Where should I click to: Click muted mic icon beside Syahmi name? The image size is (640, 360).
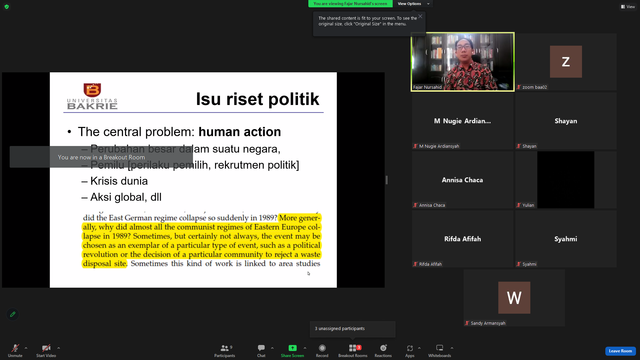point(519,264)
